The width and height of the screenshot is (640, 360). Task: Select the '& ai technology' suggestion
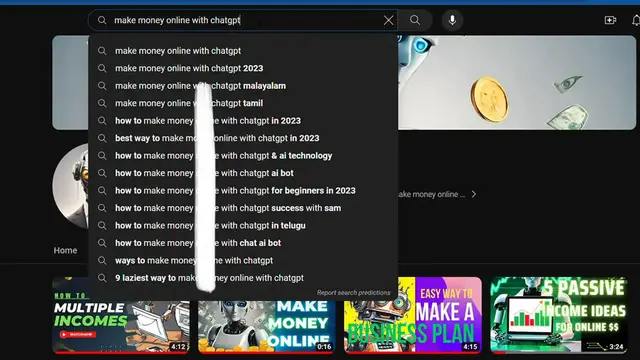(x=243, y=156)
